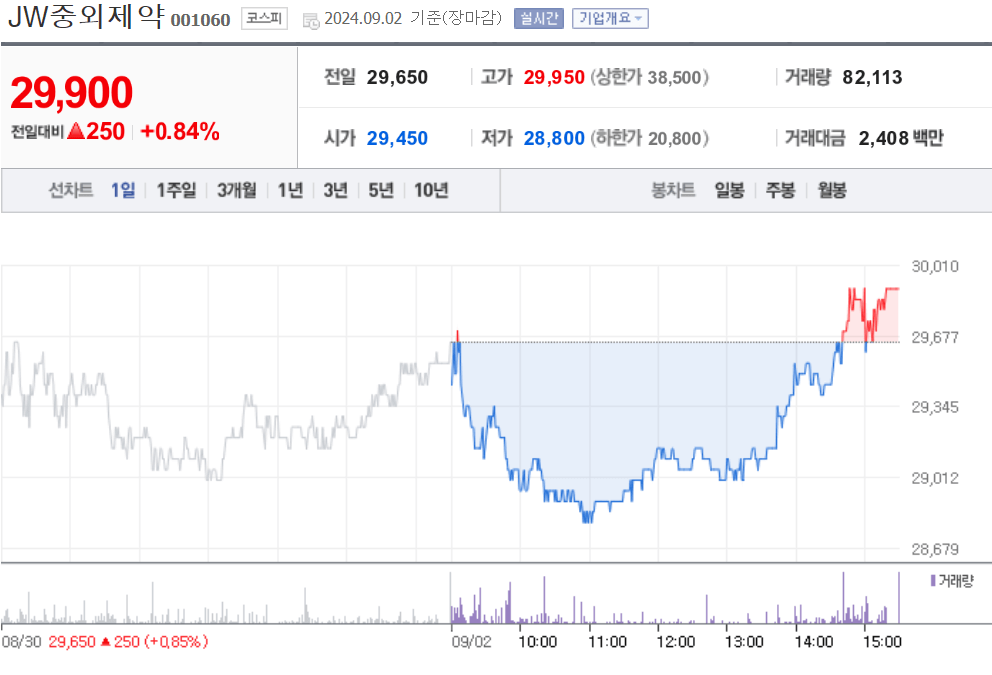Select the 3년 line chart tab
The width and height of the screenshot is (992, 675).
click(x=336, y=190)
